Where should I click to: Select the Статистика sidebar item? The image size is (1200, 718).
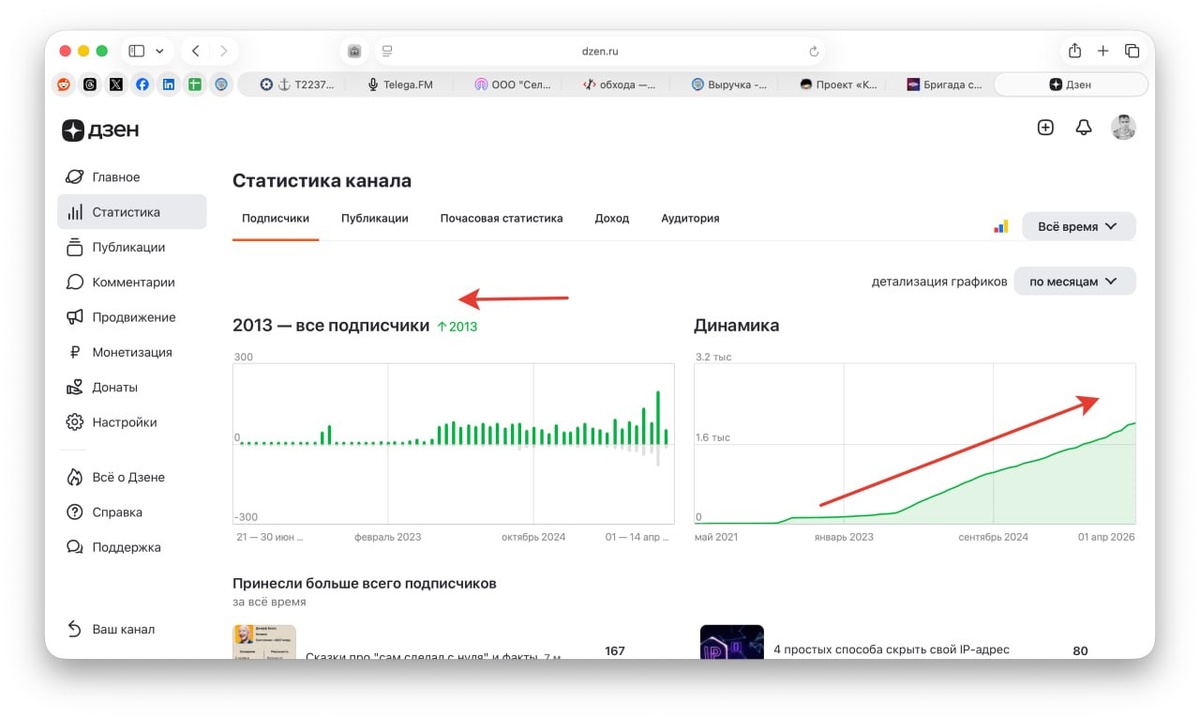pyautogui.click(x=132, y=212)
